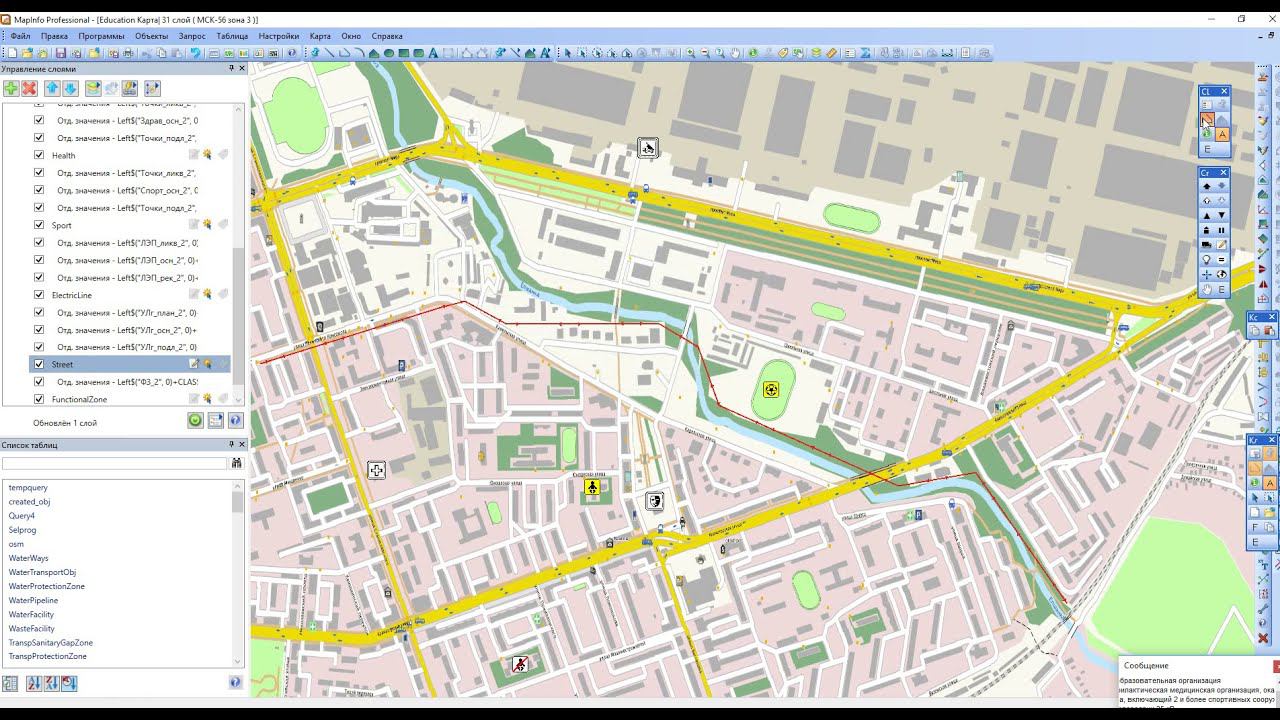Sort table list alphabetically A-Z
This screenshot has height=720, width=1280.
click(x=33, y=684)
